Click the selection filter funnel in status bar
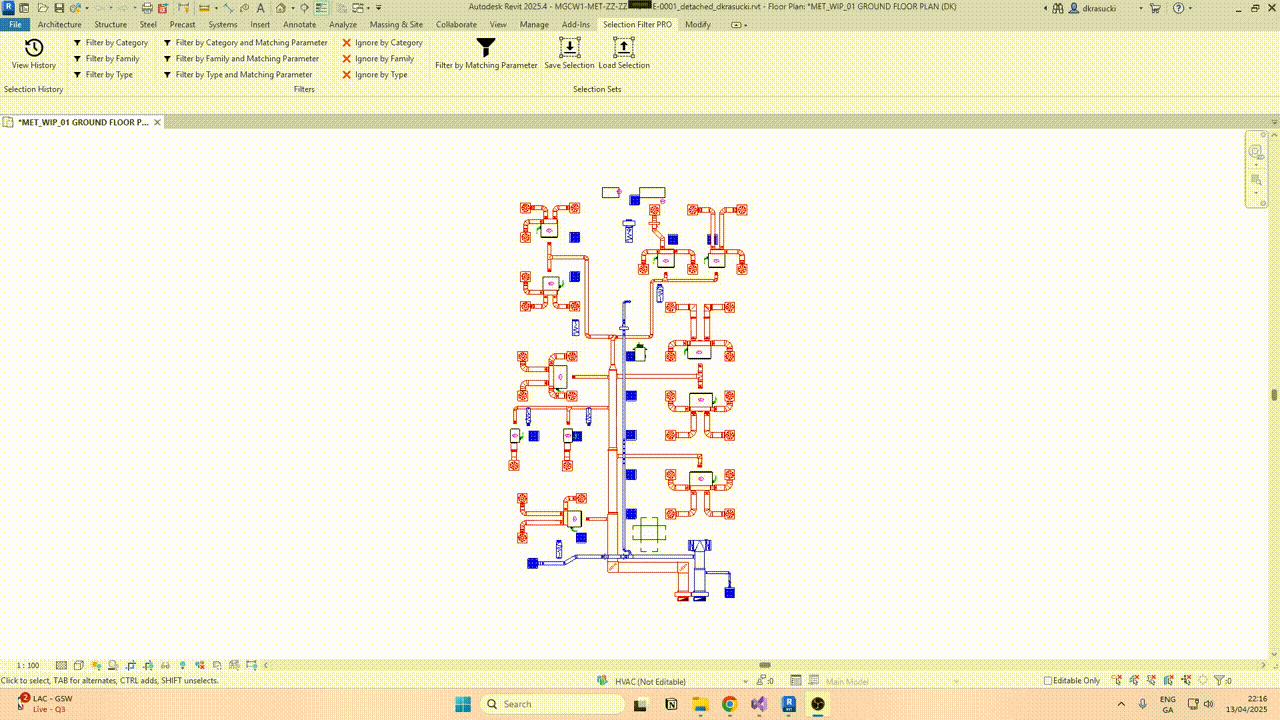 (x=1219, y=681)
